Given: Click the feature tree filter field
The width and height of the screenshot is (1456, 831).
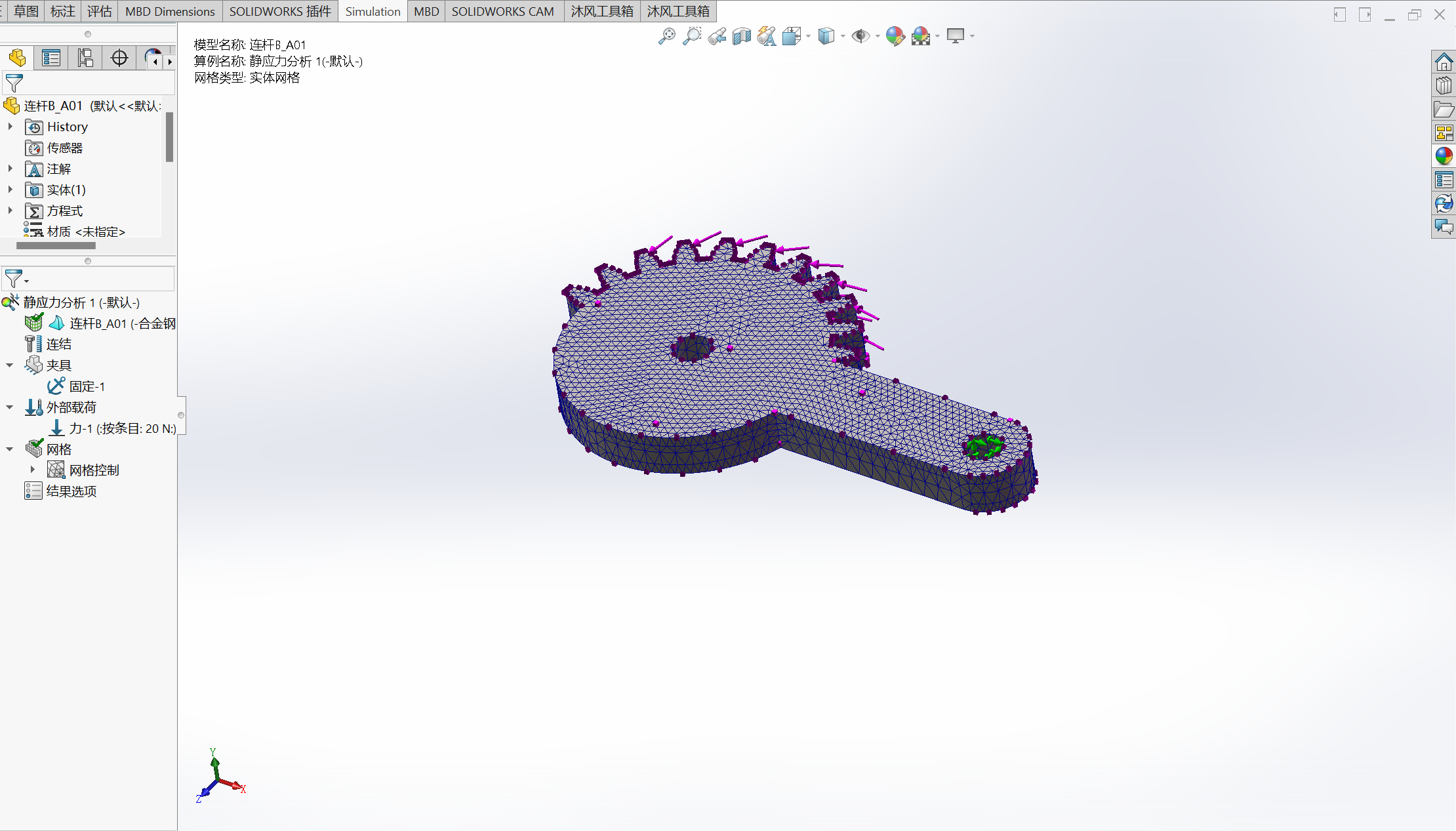Looking at the screenshot, I should pyautogui.click(x=88, y=83).
